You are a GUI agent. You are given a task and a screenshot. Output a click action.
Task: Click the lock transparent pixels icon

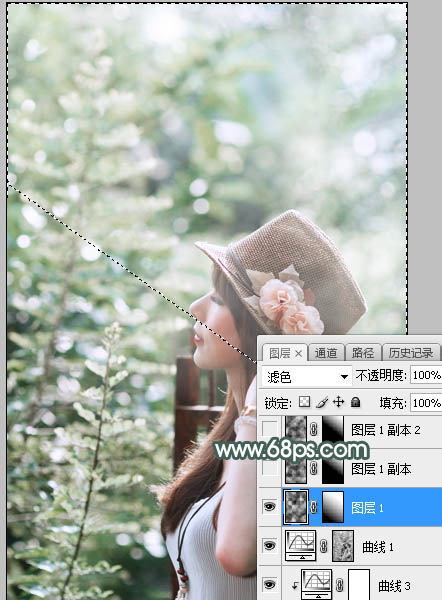point(305,402)
